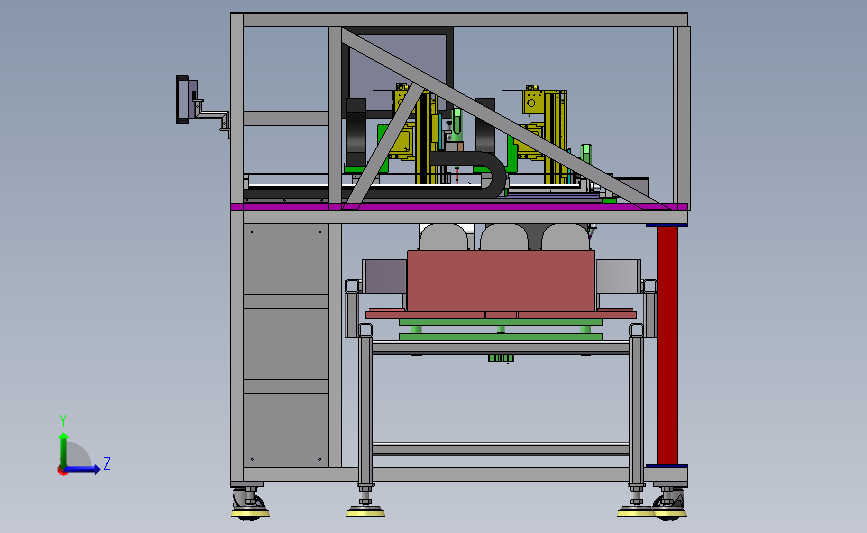Select the top cabinet door panel

[286, 259]
